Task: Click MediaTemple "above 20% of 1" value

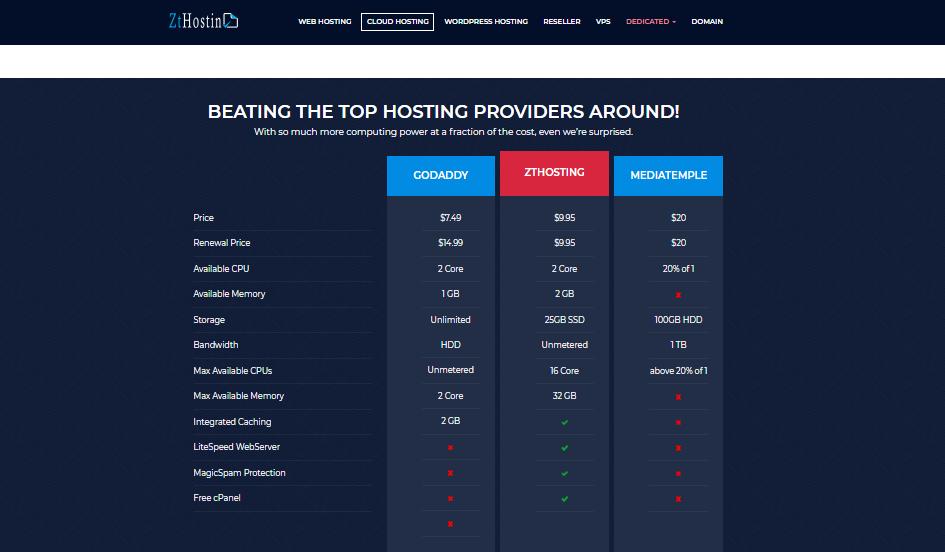Action: coord(679,371)
